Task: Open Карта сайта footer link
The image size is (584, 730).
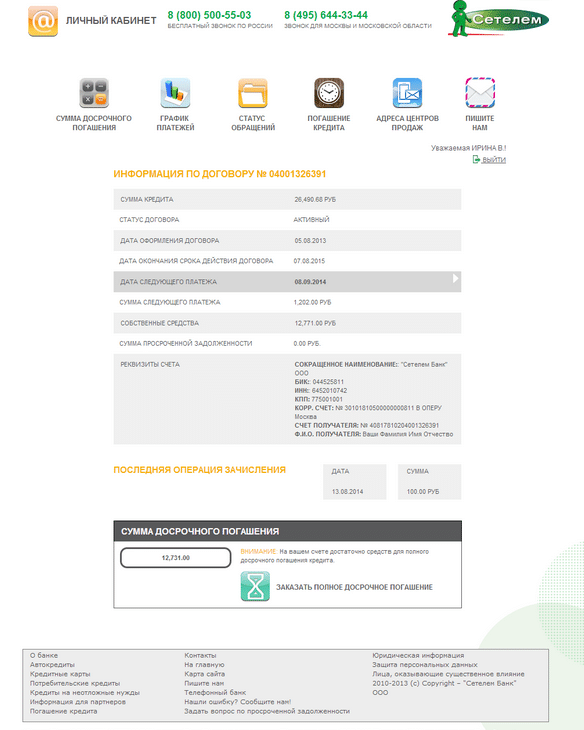Action: (x=204, y=674)
